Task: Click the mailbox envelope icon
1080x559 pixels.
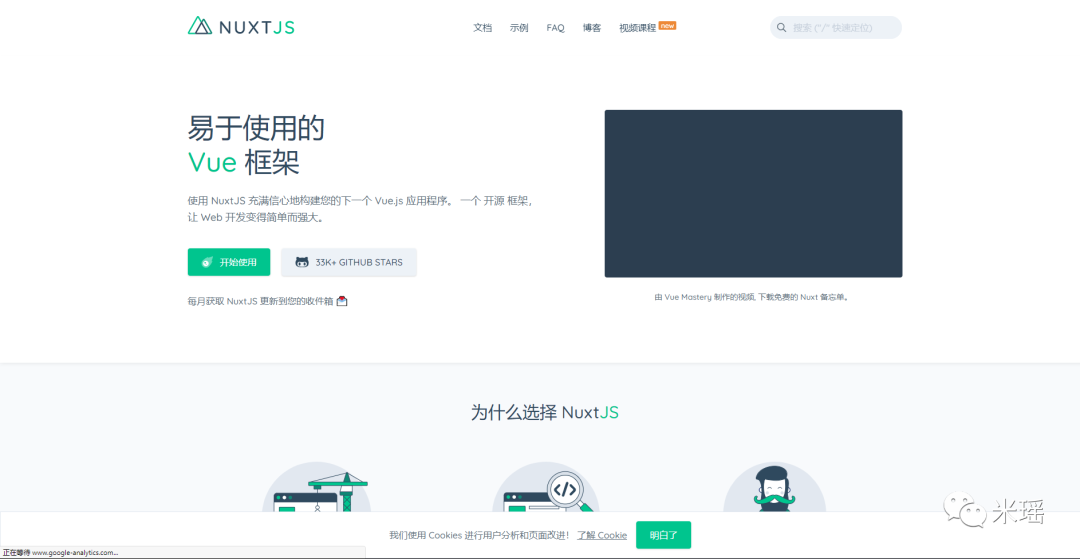Action: [x=342, y=301]
